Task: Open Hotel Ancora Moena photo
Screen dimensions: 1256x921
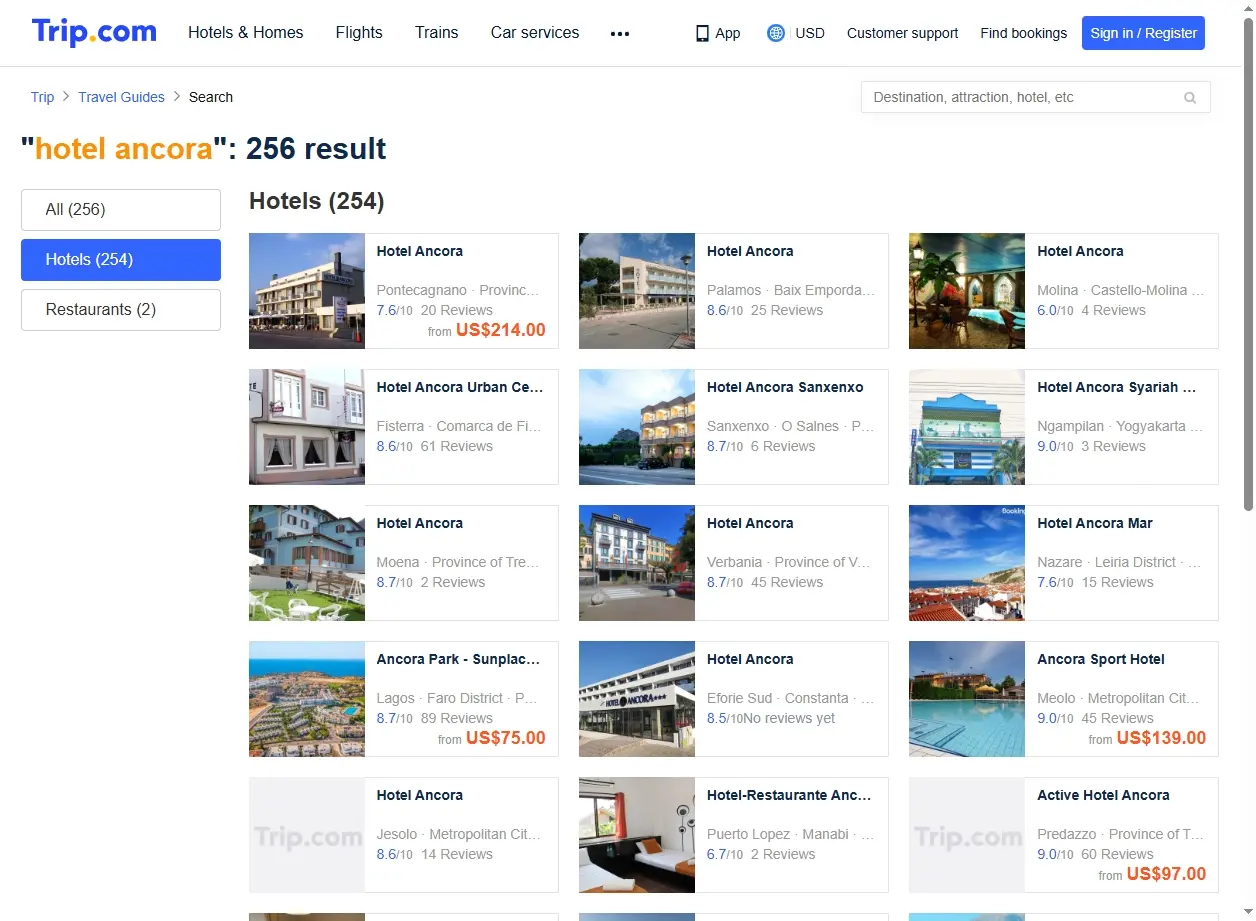Action: (307, 563)
